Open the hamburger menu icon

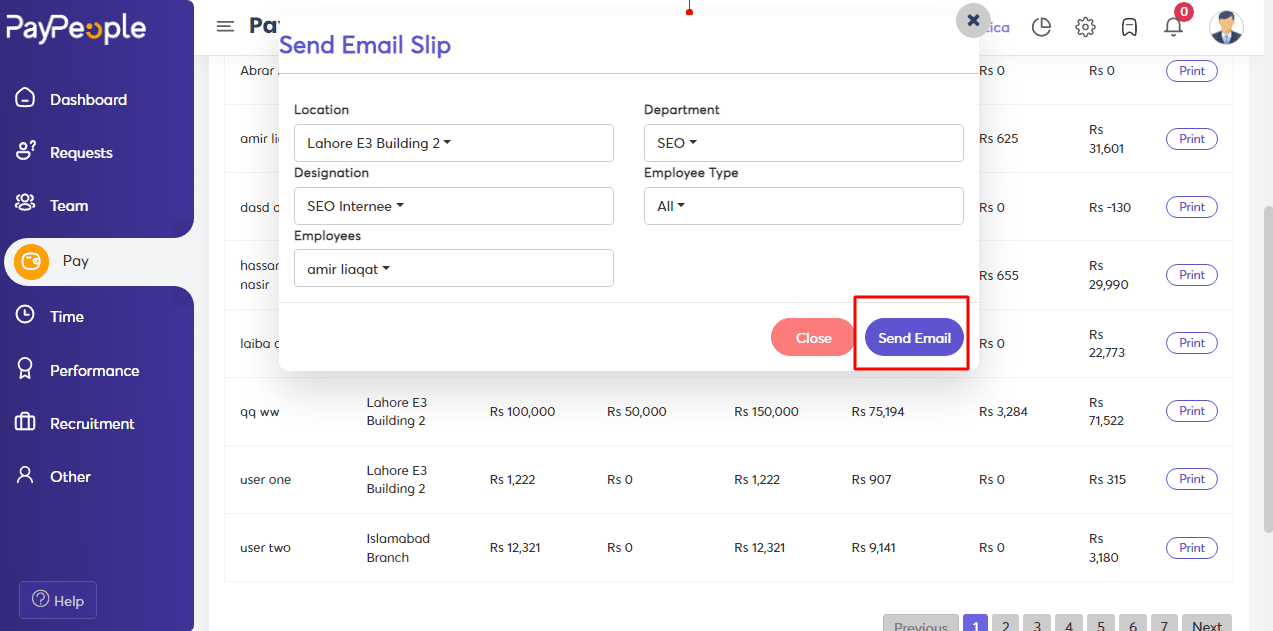pos(226,26)
